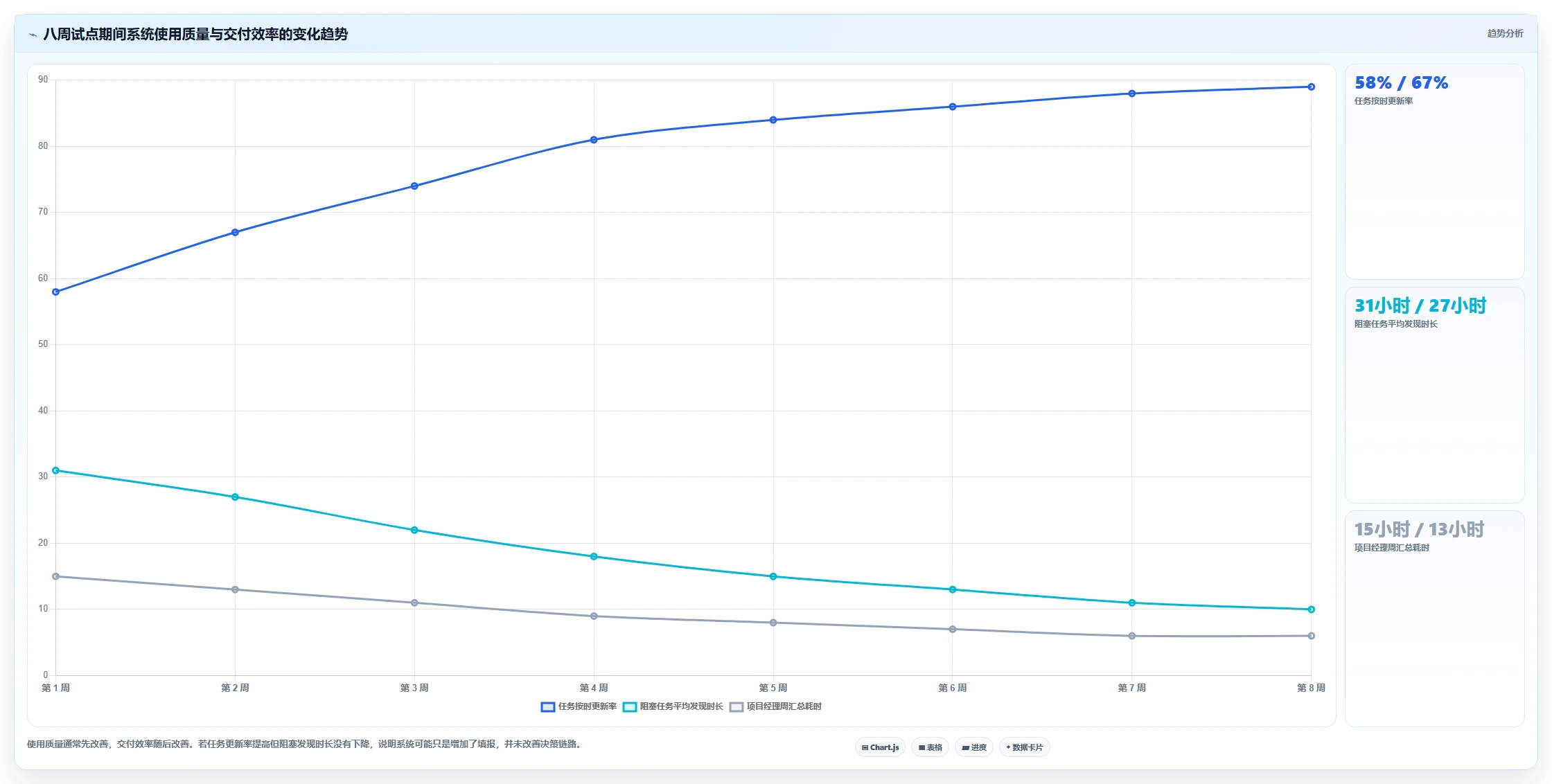Click the gray week 6 data point at 7

(953, 629)
